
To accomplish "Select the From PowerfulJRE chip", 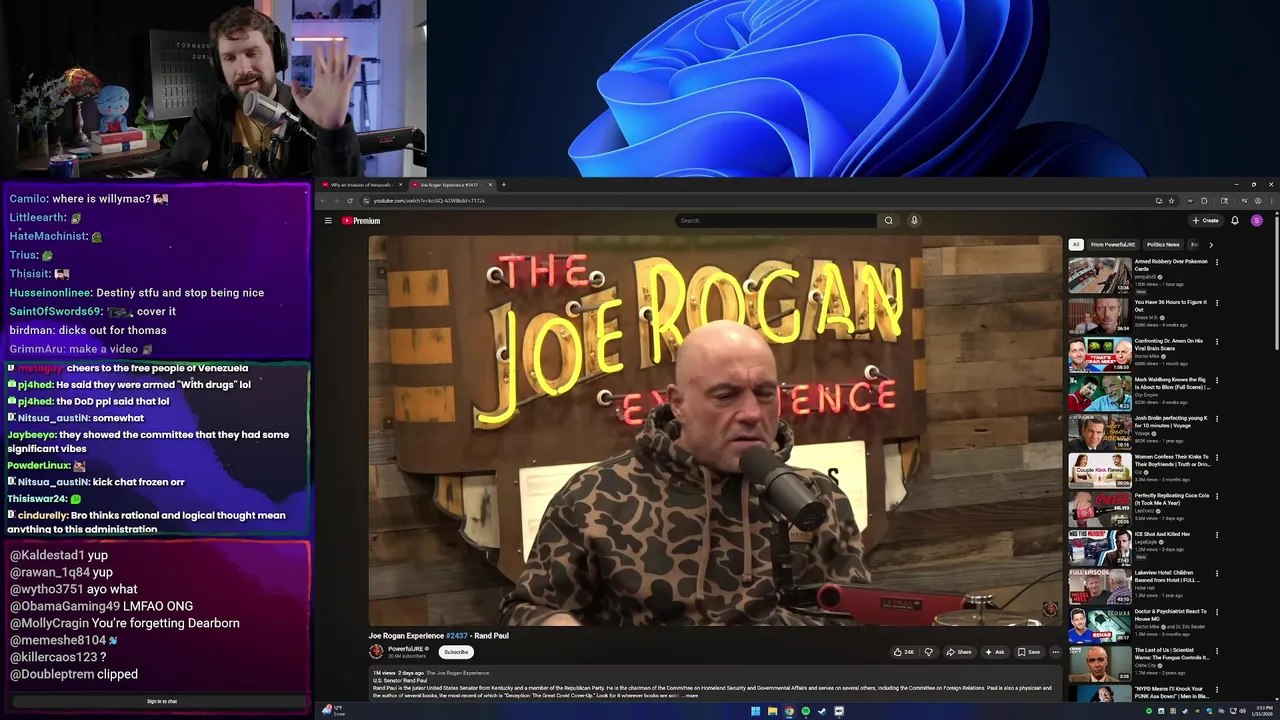I will click(1113, 244).
